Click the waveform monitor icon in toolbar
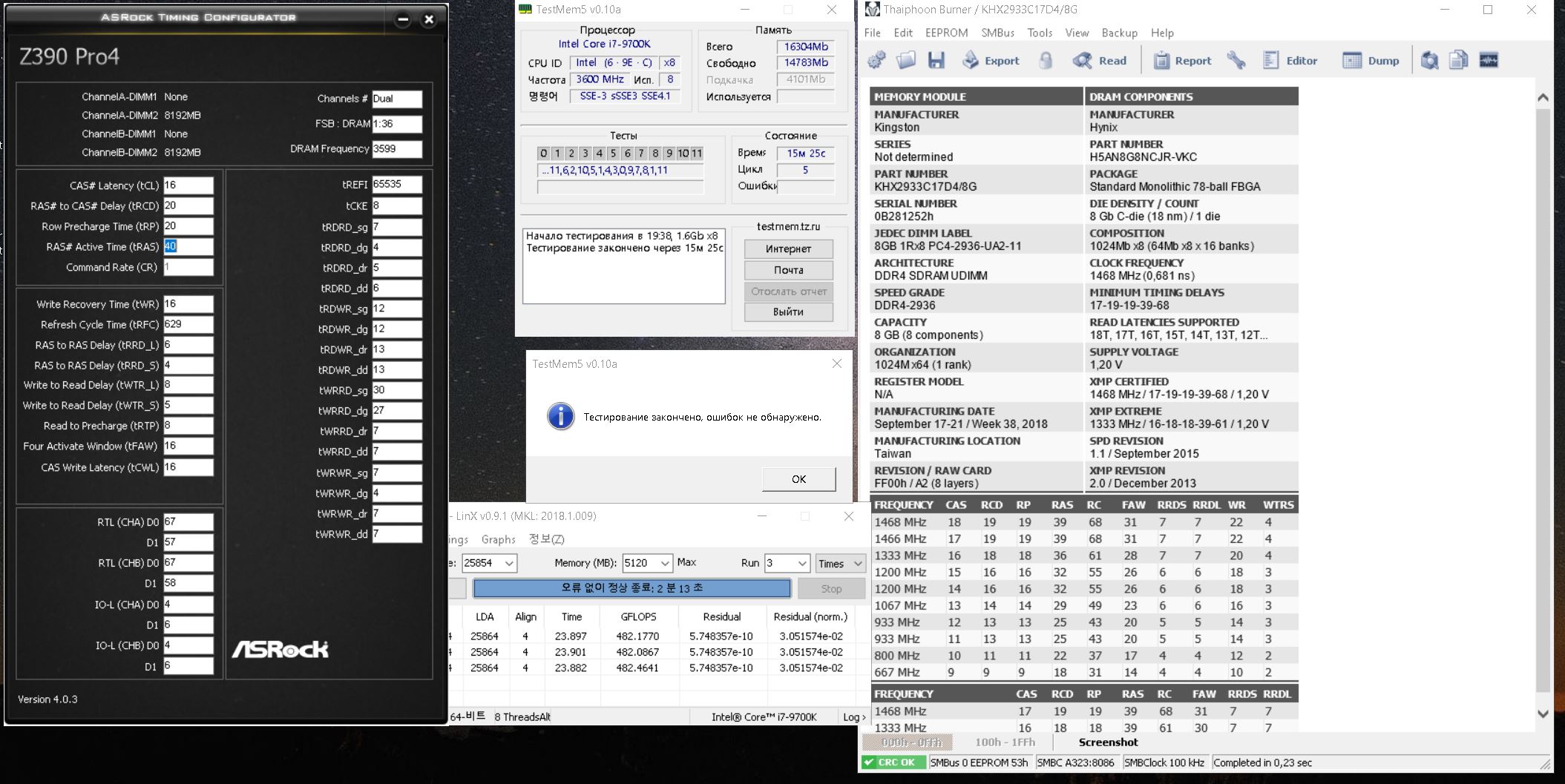The image size is (1565, 784). (1489, 61)
